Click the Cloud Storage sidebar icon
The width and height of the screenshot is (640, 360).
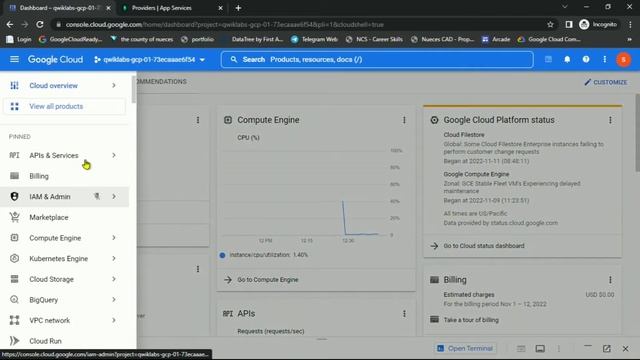14,279
